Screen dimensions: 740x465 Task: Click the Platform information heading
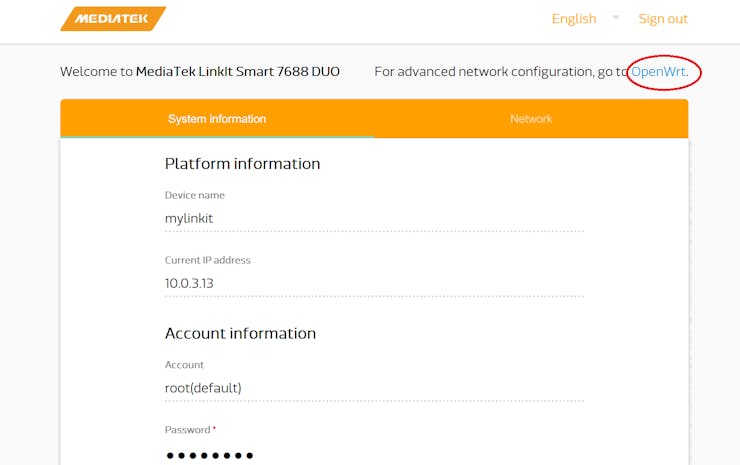coord(243,164)
